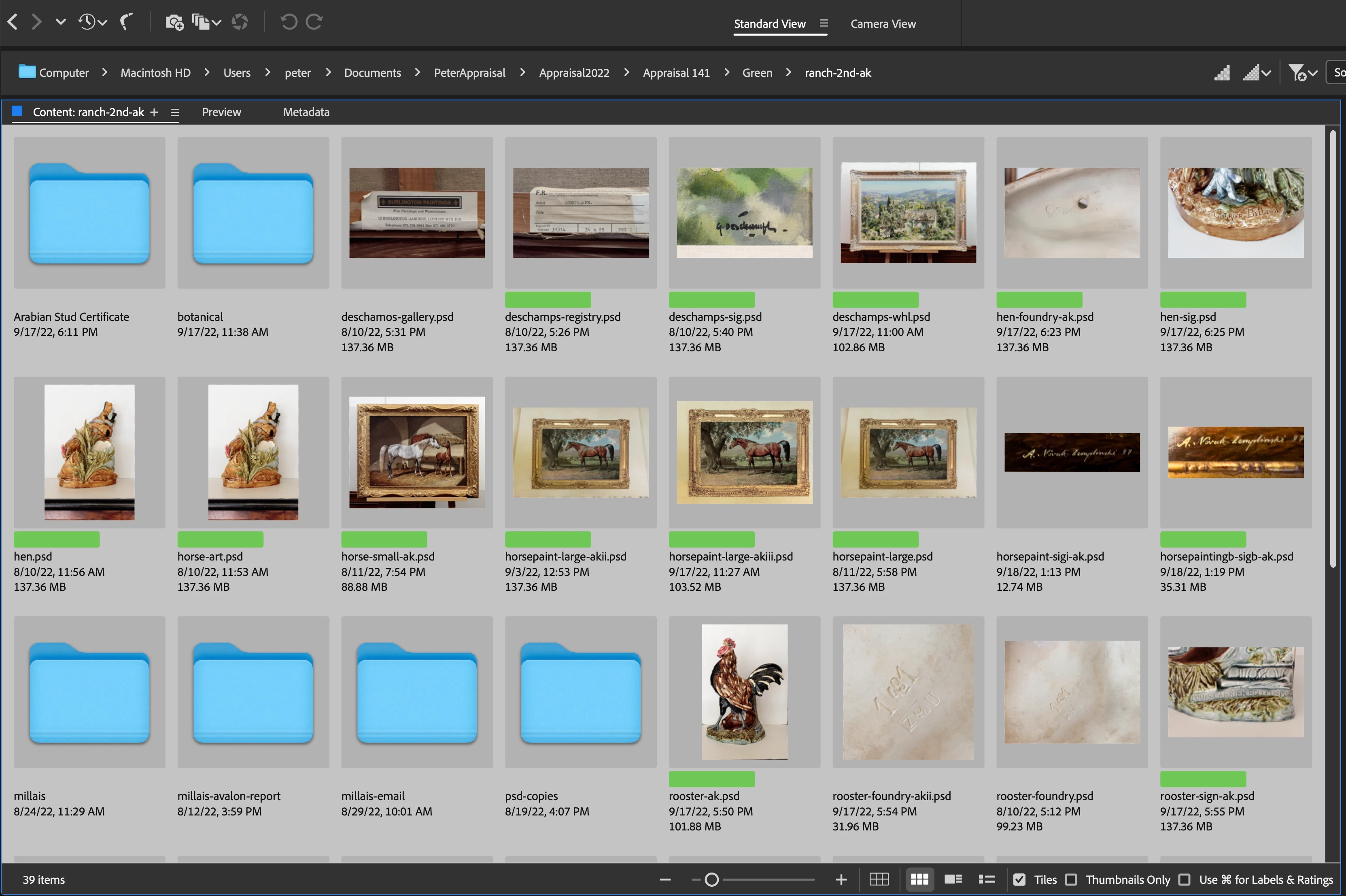Open the Metadata tab
Screen dimensions: 1346x896
306,112
